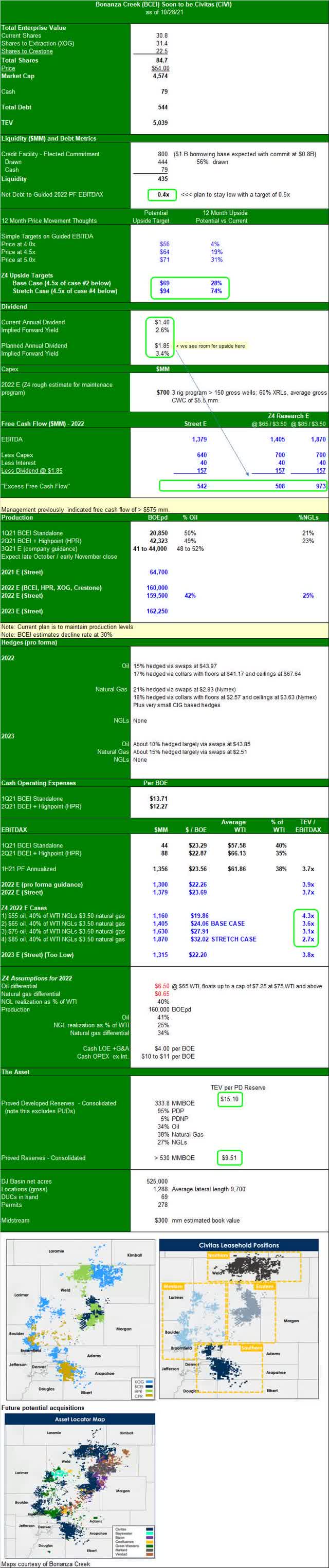
Task: Click the excess free cash flow value 508
Action: [x=280, y=486]
